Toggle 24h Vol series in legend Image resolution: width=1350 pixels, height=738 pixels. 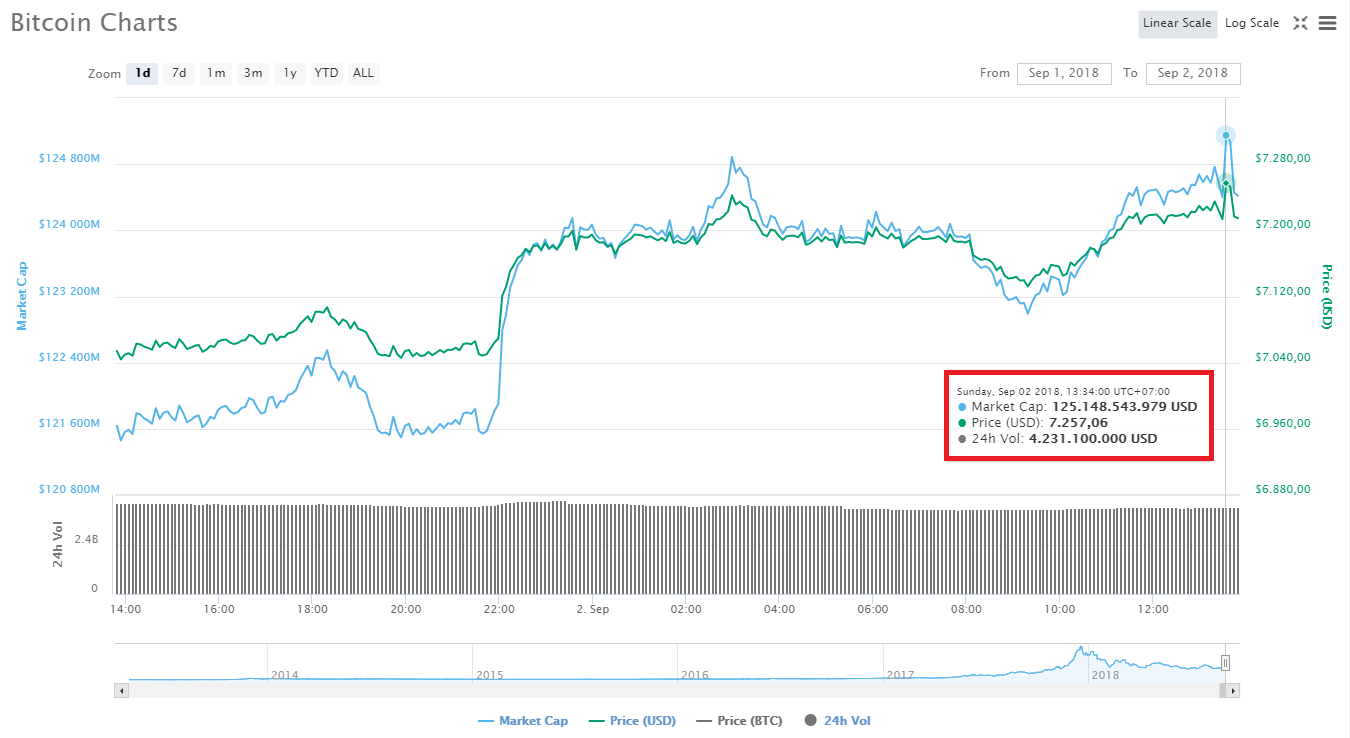tap(838, 721)
